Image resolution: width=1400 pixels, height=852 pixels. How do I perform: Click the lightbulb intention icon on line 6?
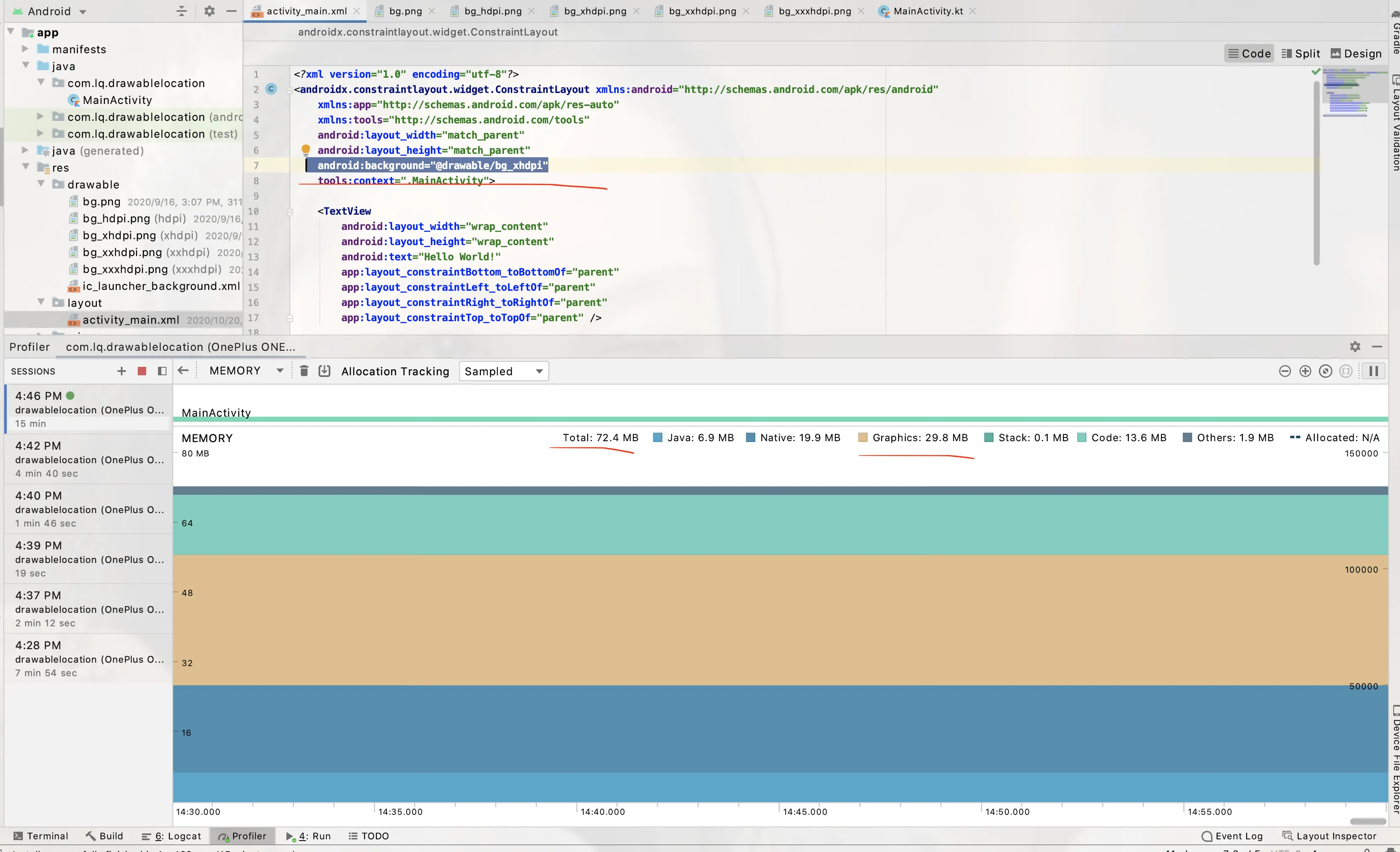coord(306,150)
